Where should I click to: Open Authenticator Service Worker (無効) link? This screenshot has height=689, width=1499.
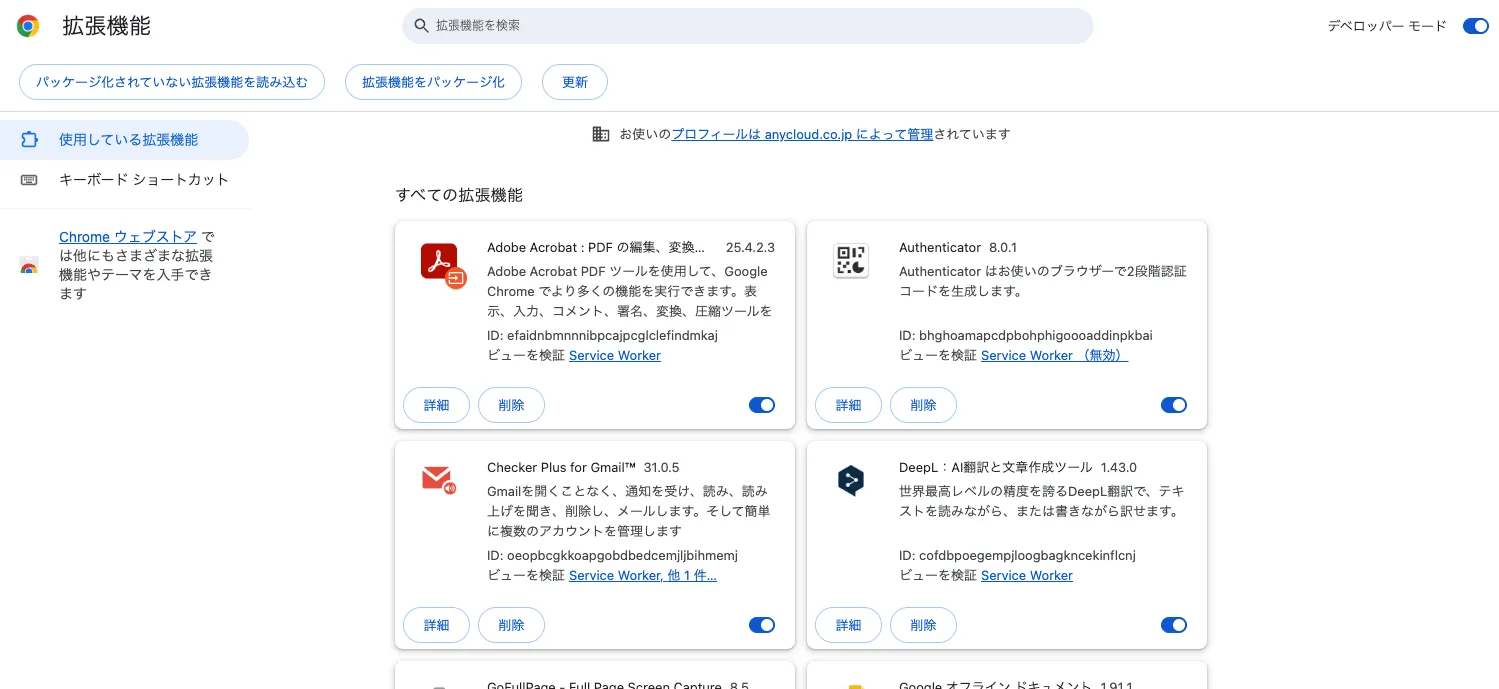[x=1054, y=356]
